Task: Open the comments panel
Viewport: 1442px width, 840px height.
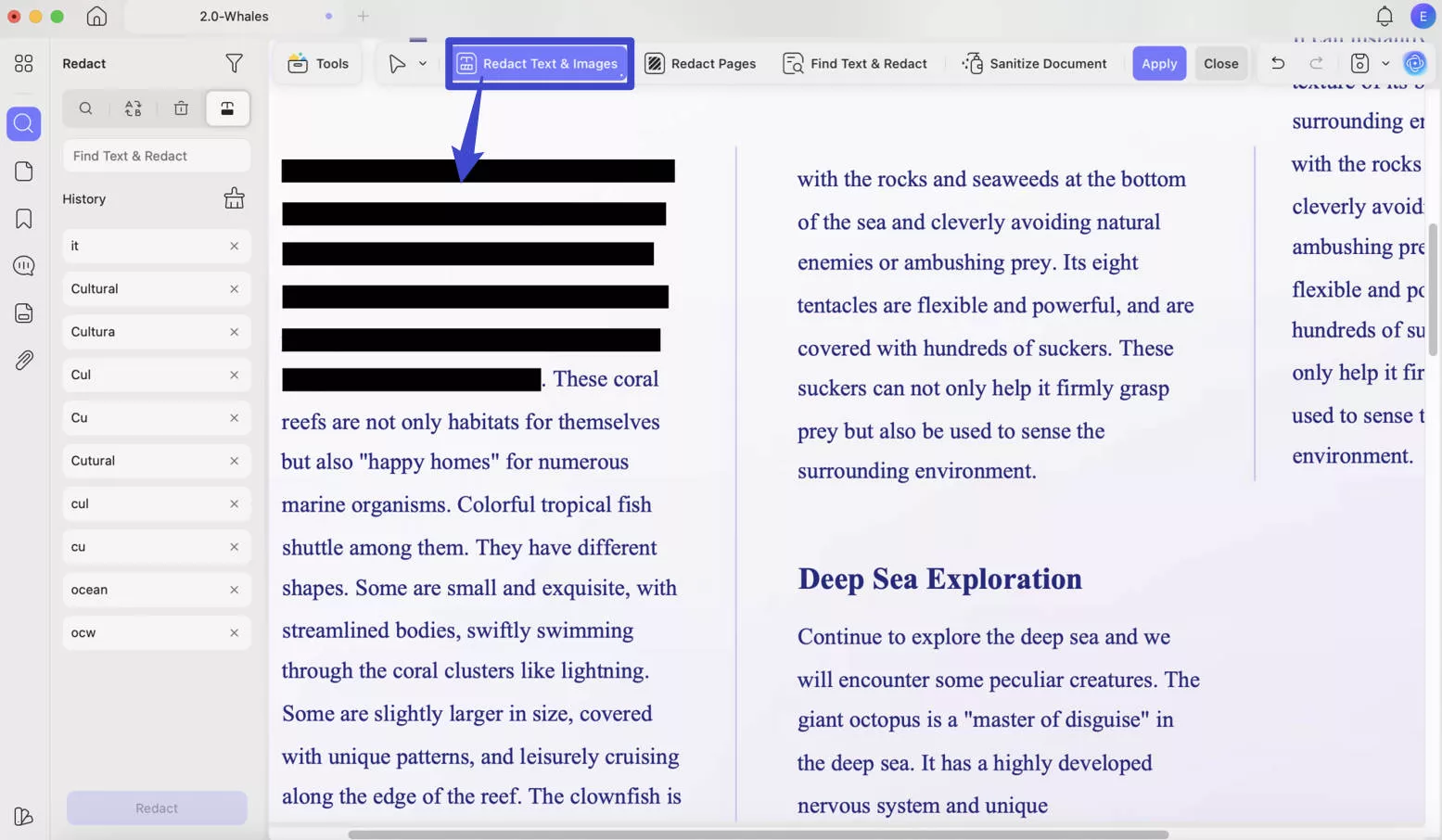Action: pyautogui.click(x=23, y=265)
